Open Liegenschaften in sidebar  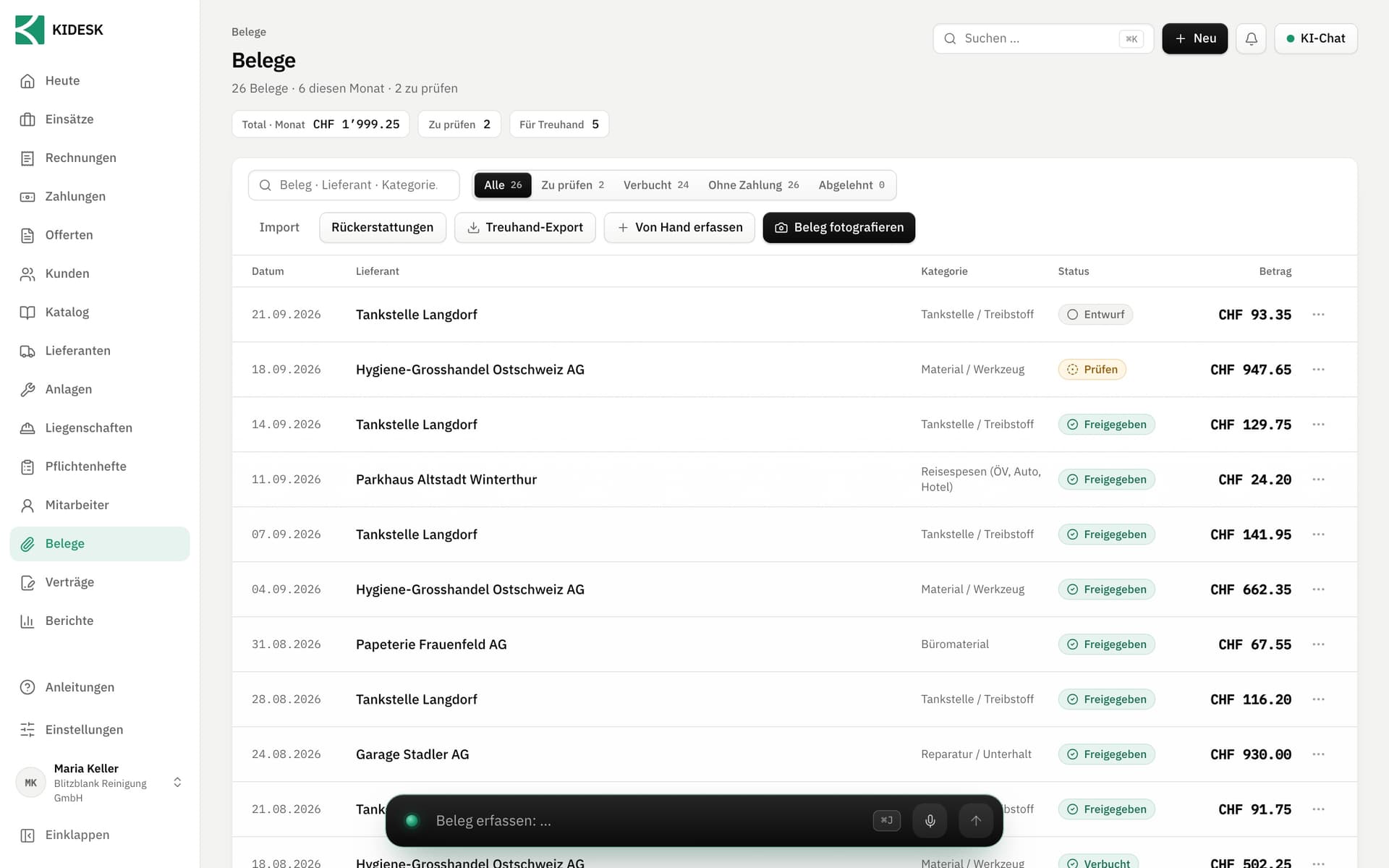point(100,428)
